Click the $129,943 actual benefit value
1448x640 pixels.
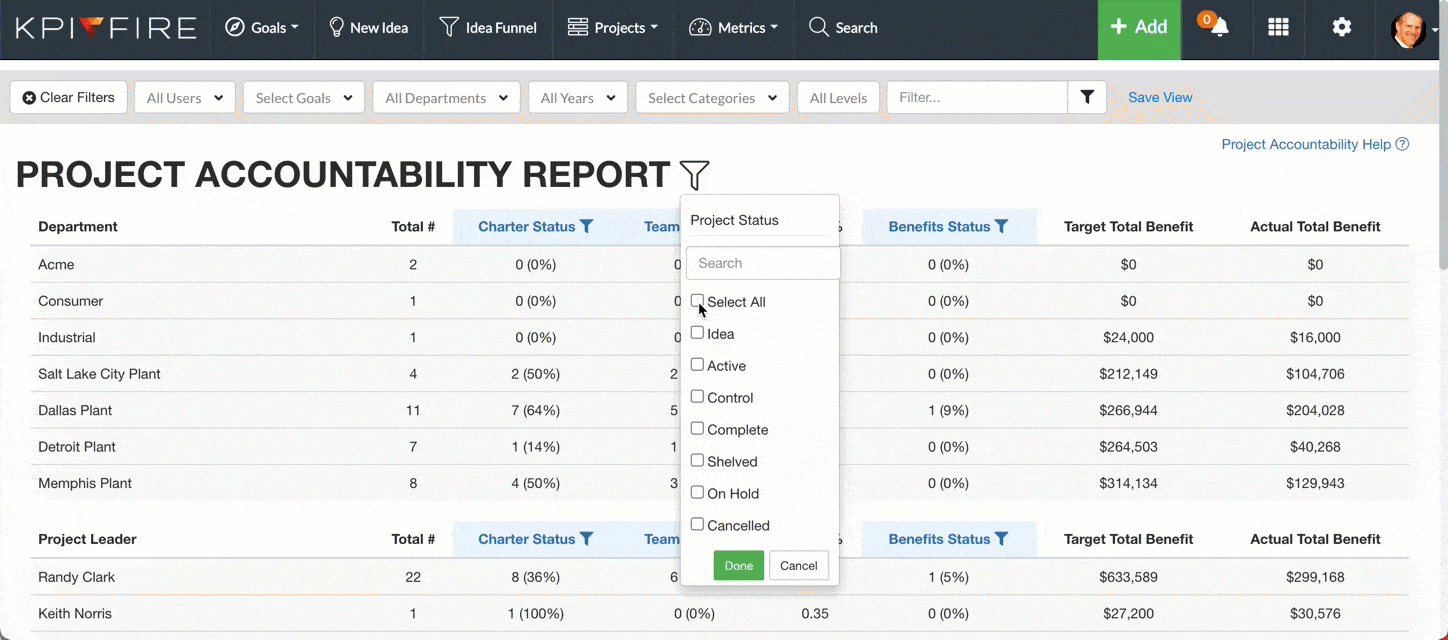click(x=1315, y=483)
